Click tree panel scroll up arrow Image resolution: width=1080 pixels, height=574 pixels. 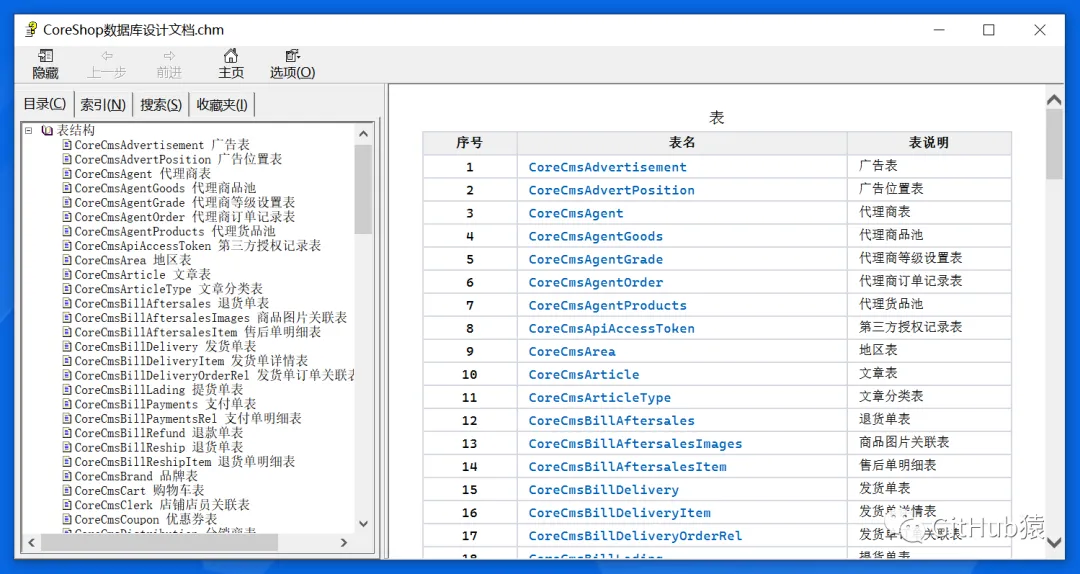click(364, 134)
